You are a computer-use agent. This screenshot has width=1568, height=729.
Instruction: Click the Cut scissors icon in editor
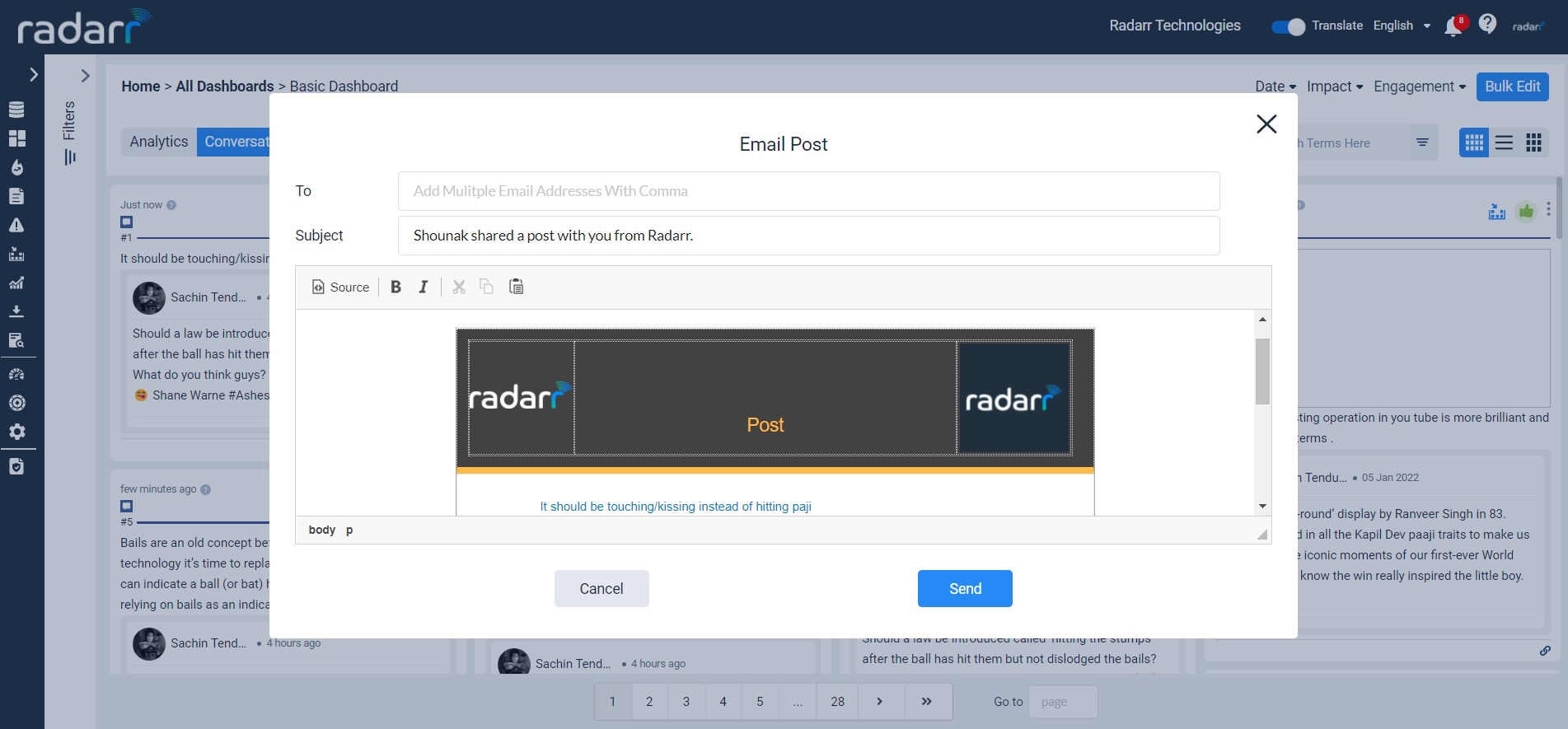459,287
